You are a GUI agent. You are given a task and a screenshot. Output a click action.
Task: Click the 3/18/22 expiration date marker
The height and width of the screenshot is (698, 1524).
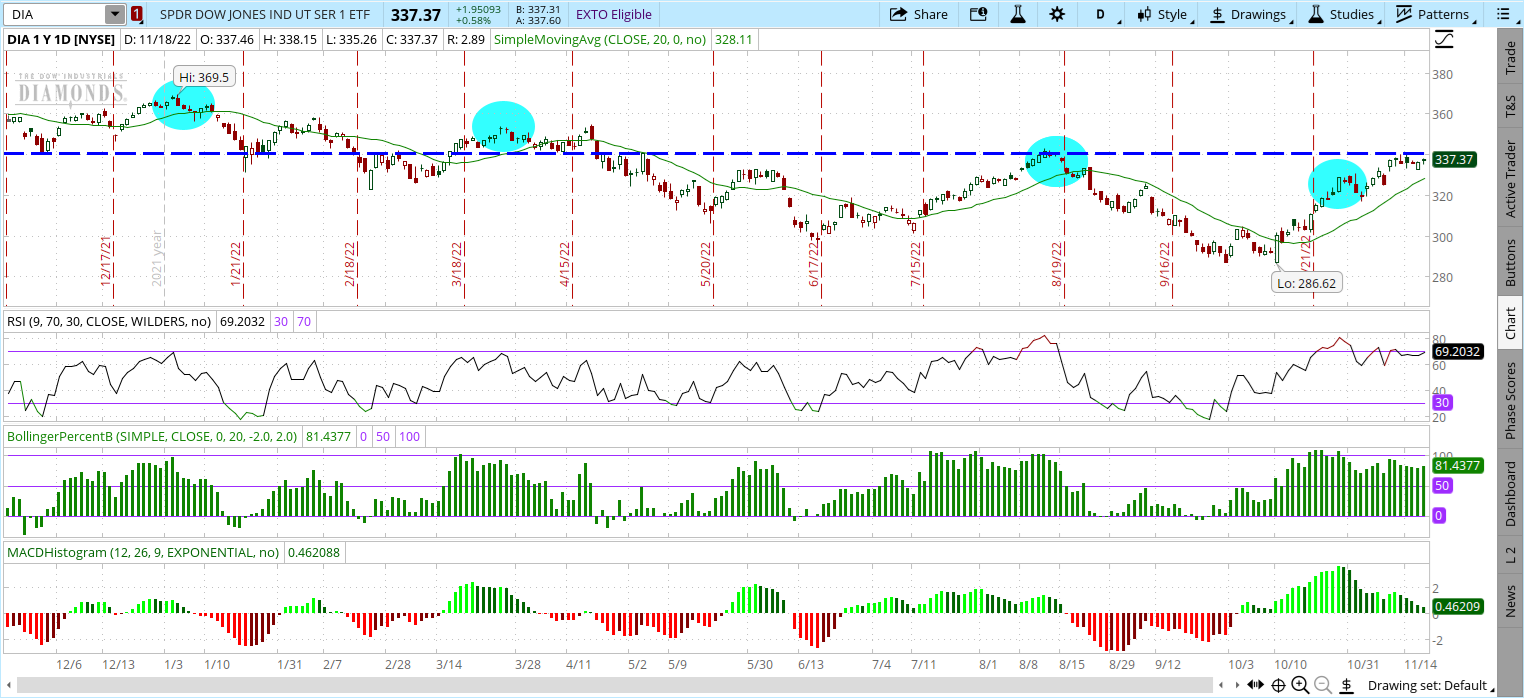click(458, 265)
